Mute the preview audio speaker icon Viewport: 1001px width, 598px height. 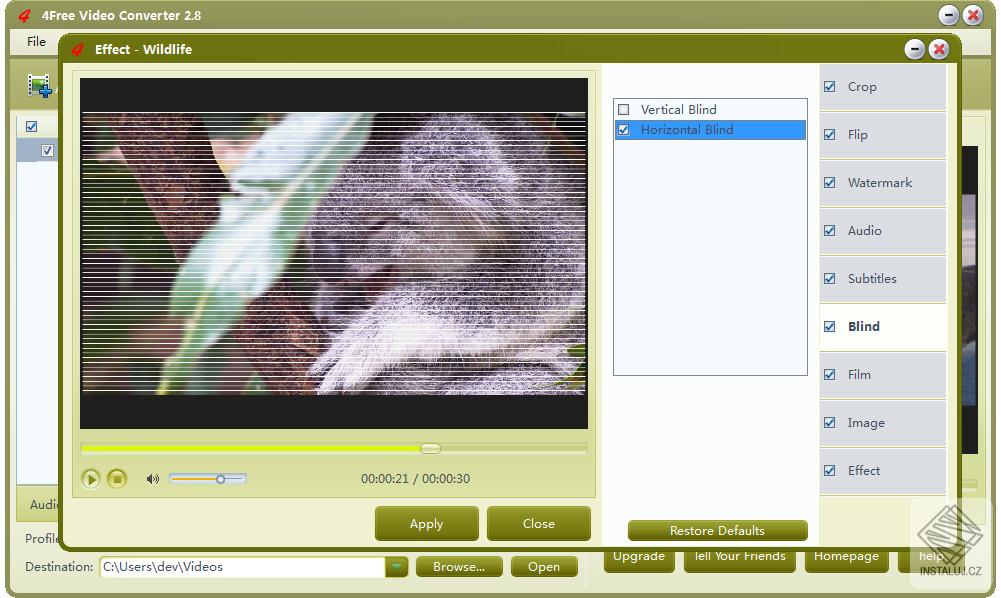tap(152, 479)
